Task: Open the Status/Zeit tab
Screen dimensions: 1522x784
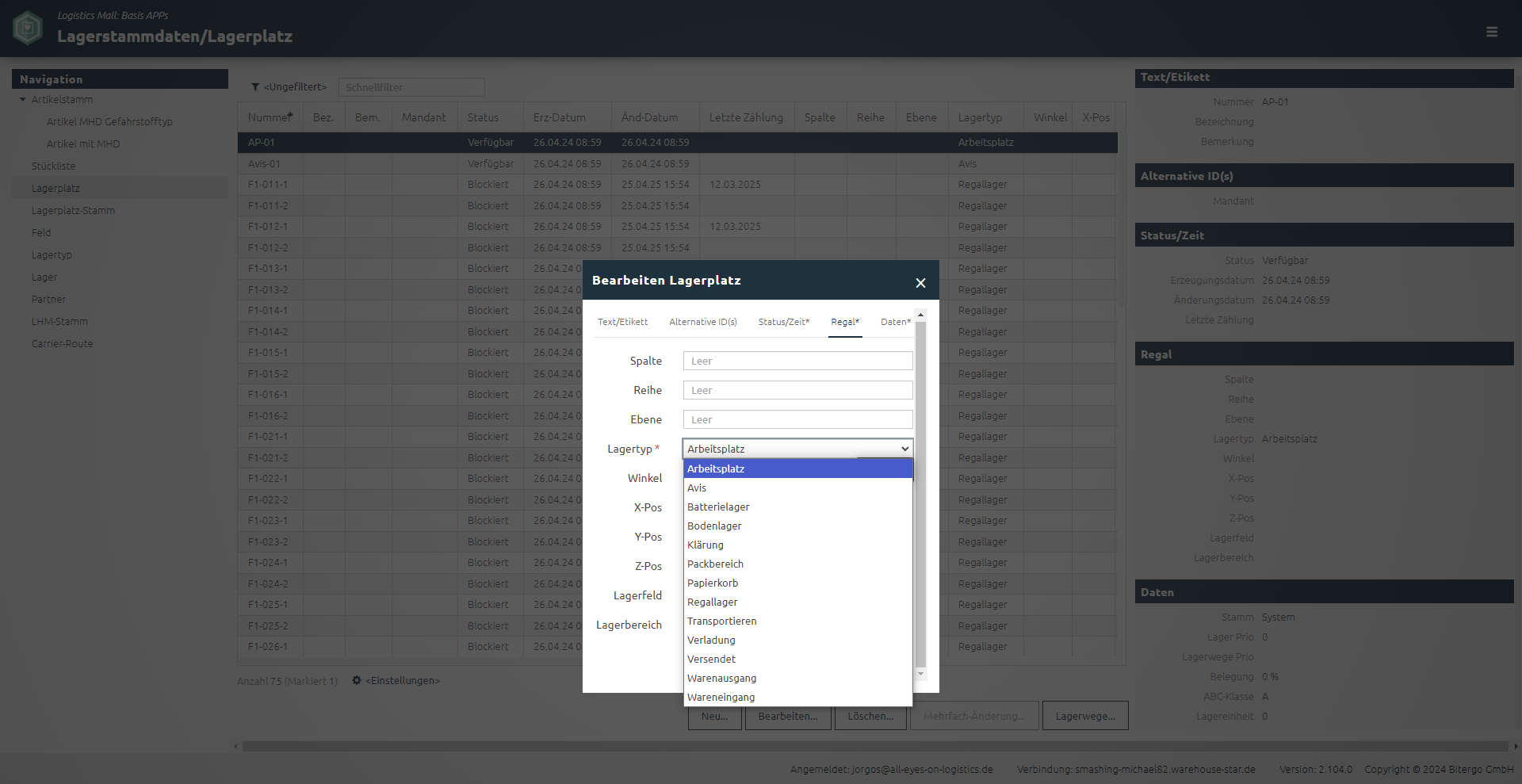Action: (x=784, y=322)
